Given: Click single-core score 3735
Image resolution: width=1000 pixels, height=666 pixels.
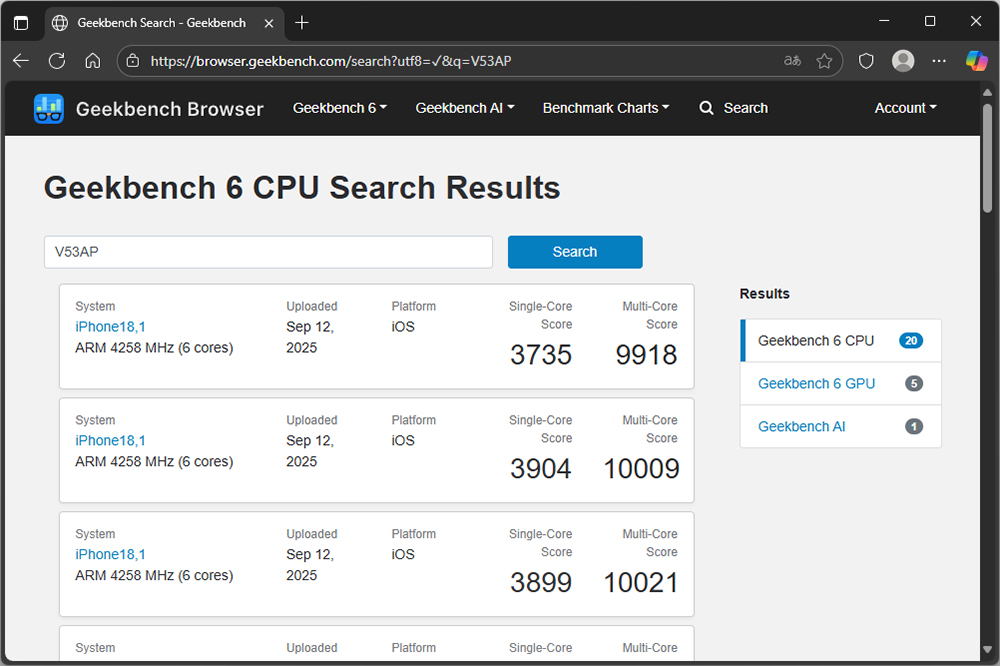Looking at the screenshot, I should pos(541,355).
